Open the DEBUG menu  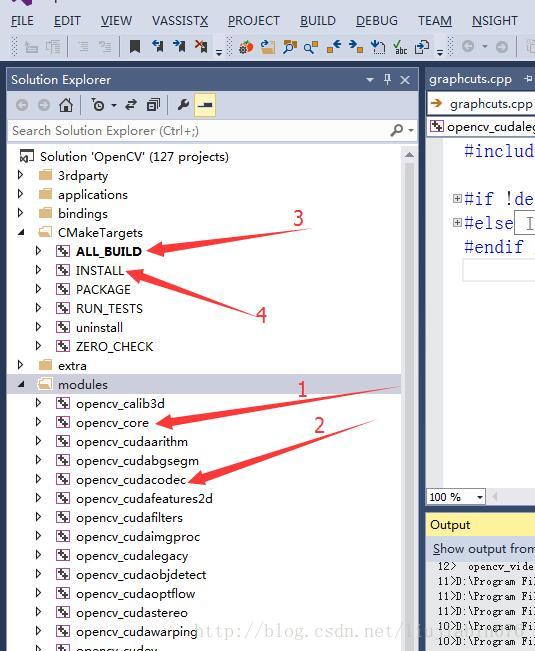[377, 21]
